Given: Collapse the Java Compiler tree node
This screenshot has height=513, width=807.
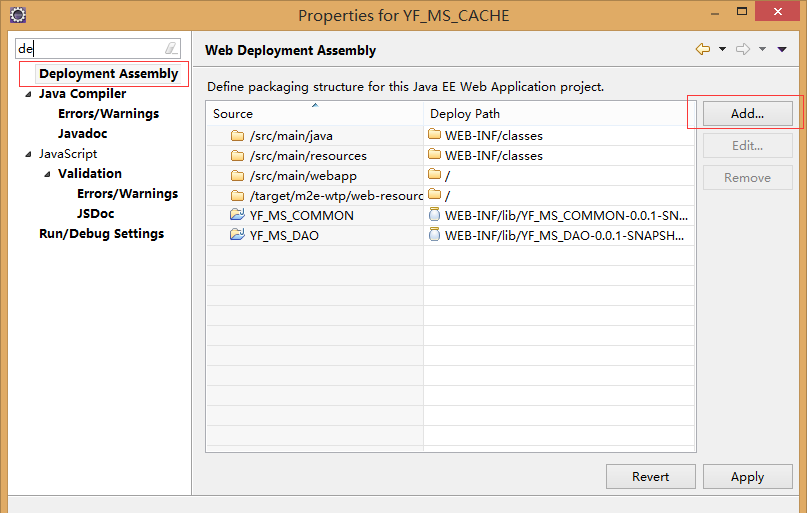Looking at the screenshot, I should (x=28, y=94).
